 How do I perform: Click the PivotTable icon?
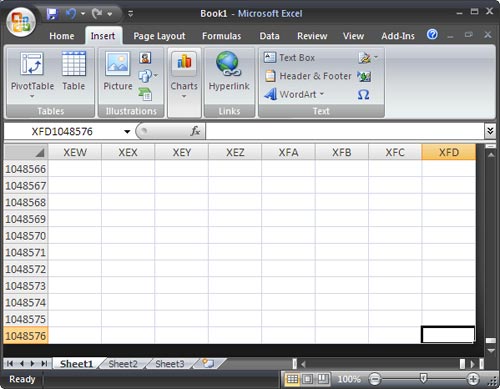[x=32, y=64]
